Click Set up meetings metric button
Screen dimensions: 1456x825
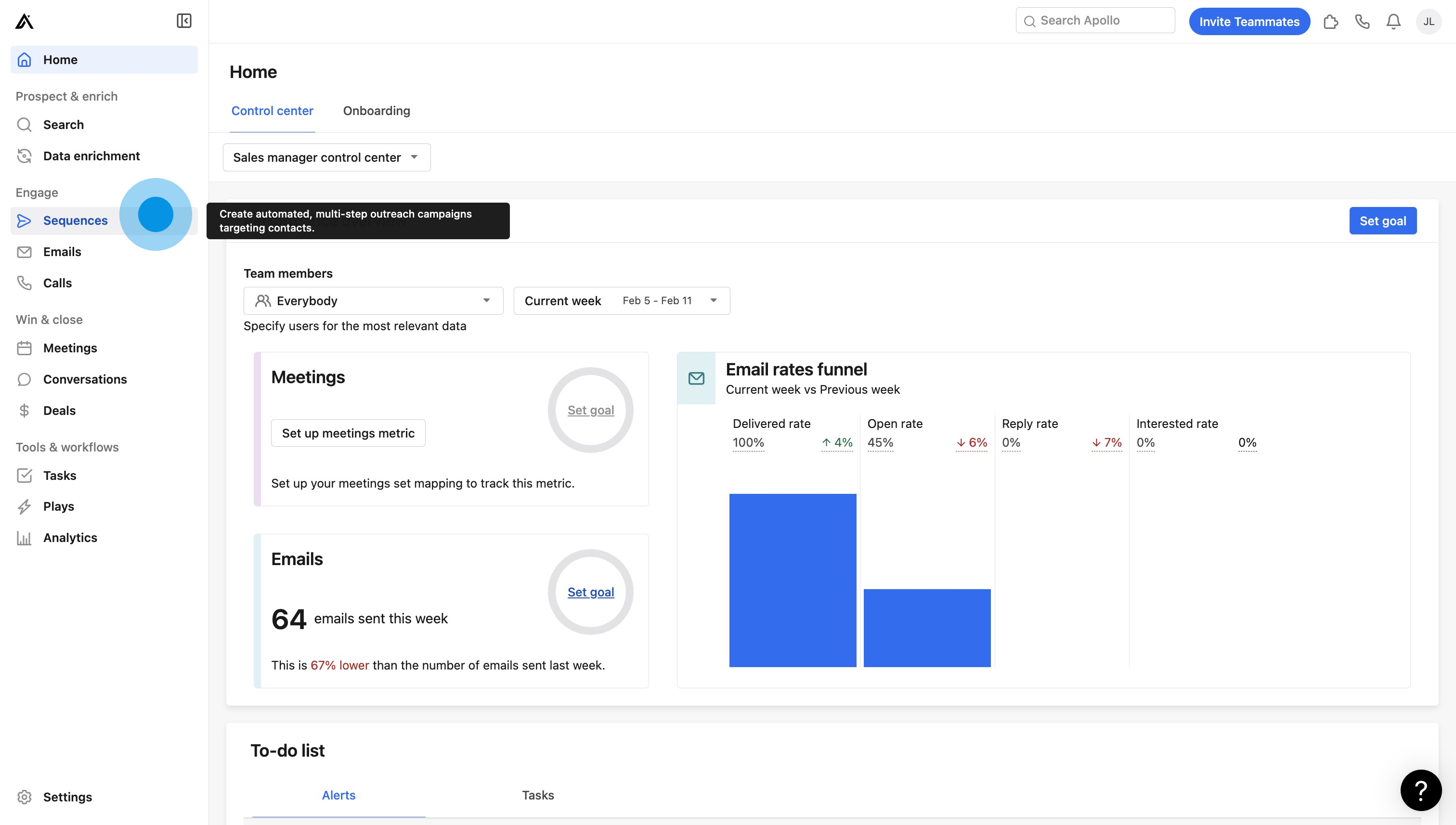click(348, 434)
